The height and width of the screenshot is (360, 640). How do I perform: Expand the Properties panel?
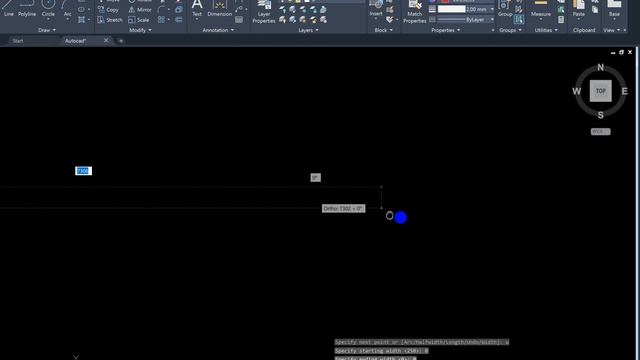coord(445,30)
